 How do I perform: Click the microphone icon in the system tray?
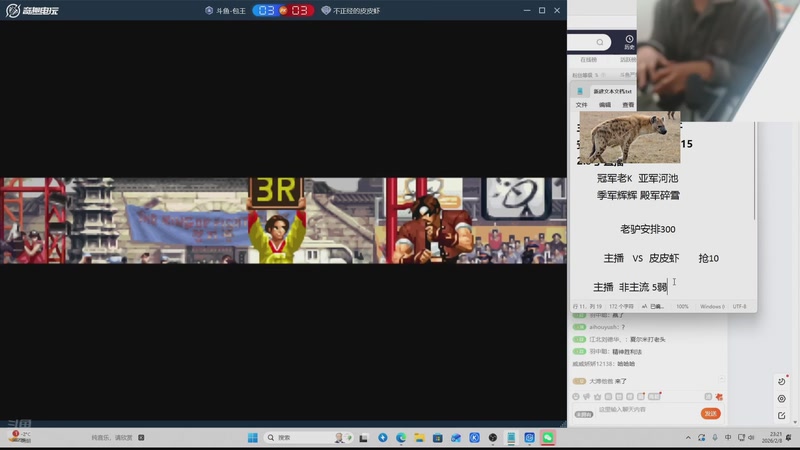(715, 437)
